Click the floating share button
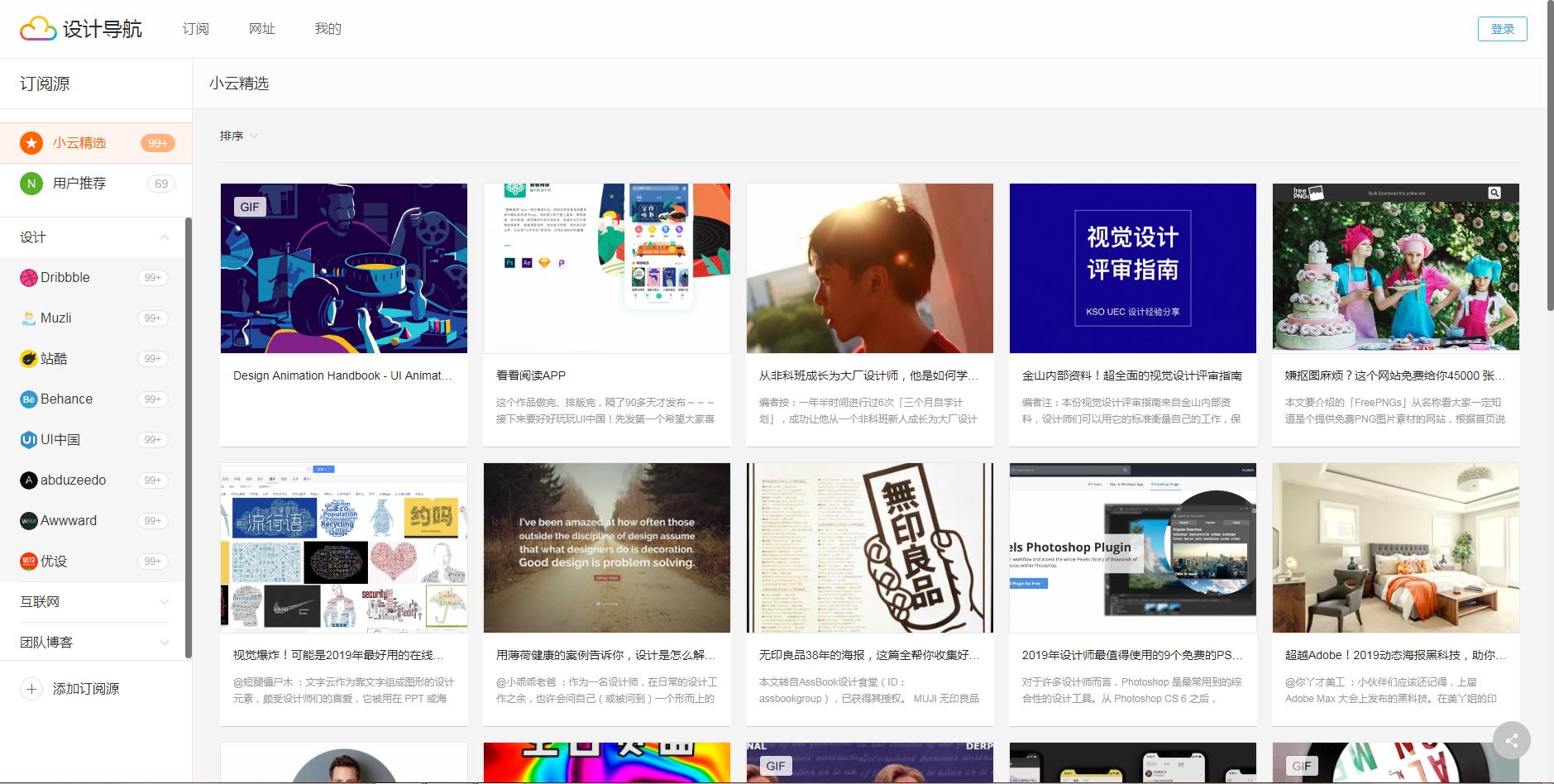This screenshot has height=784, width=1554. (x=1512, y=740)
